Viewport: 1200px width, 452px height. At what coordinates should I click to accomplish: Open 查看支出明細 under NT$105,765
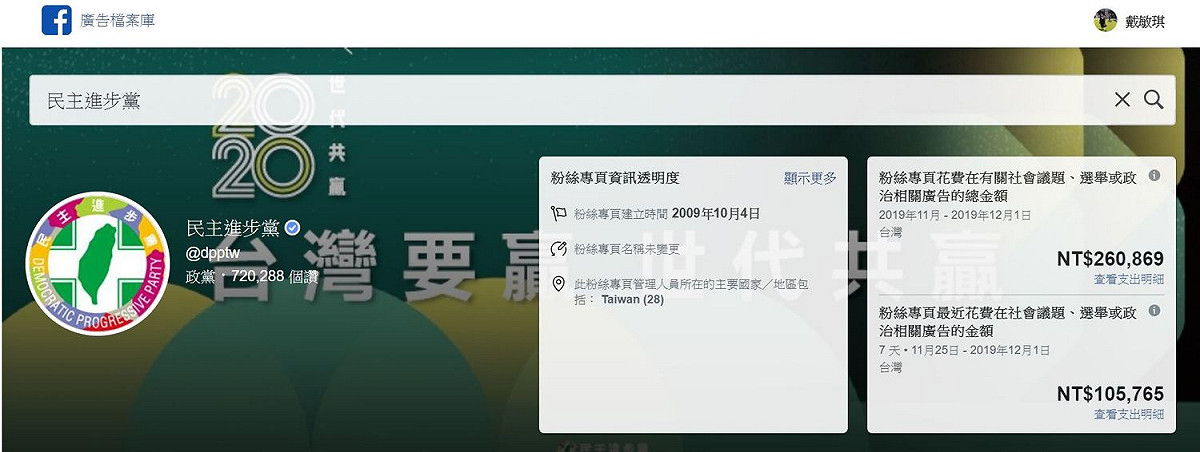tap(1129, 414)
